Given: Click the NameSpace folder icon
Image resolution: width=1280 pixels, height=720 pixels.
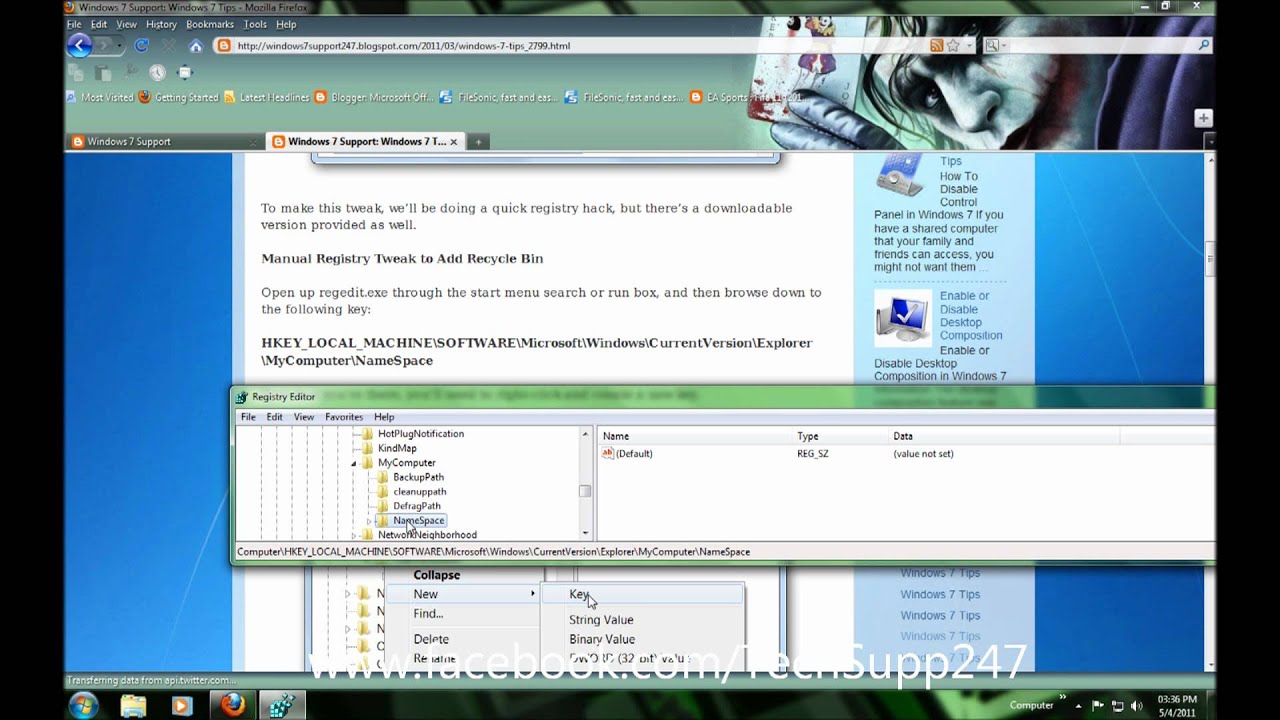Looking at the screenshot, I should click(x=383, y=521).
